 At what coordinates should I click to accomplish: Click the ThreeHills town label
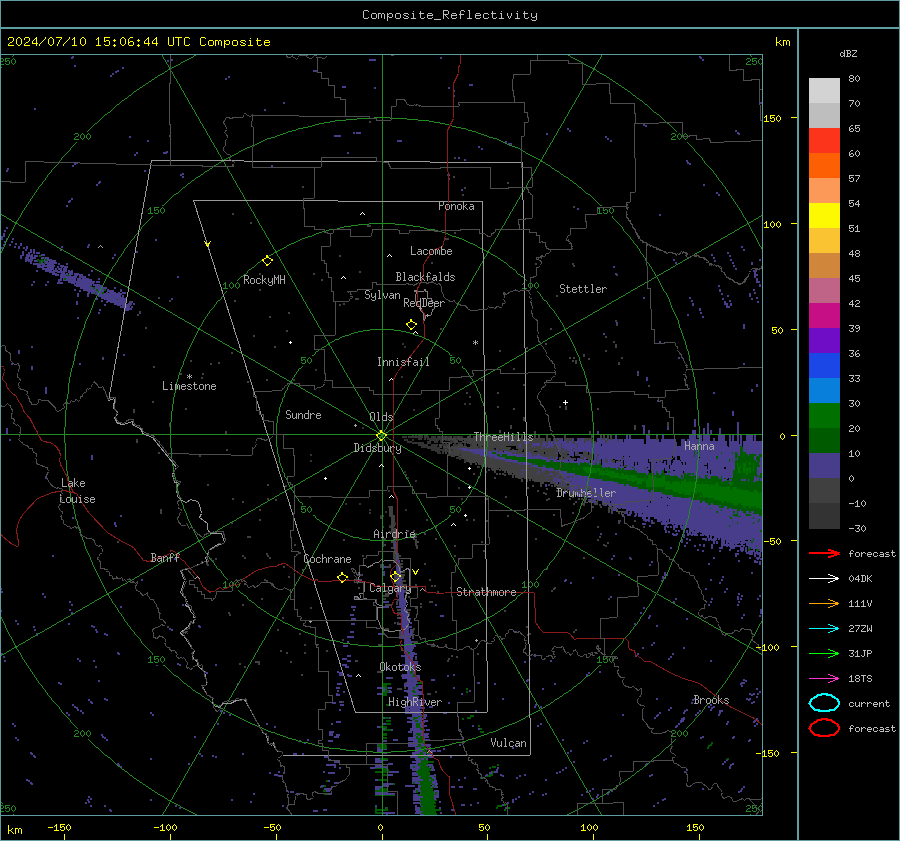(x=503, y=437)
